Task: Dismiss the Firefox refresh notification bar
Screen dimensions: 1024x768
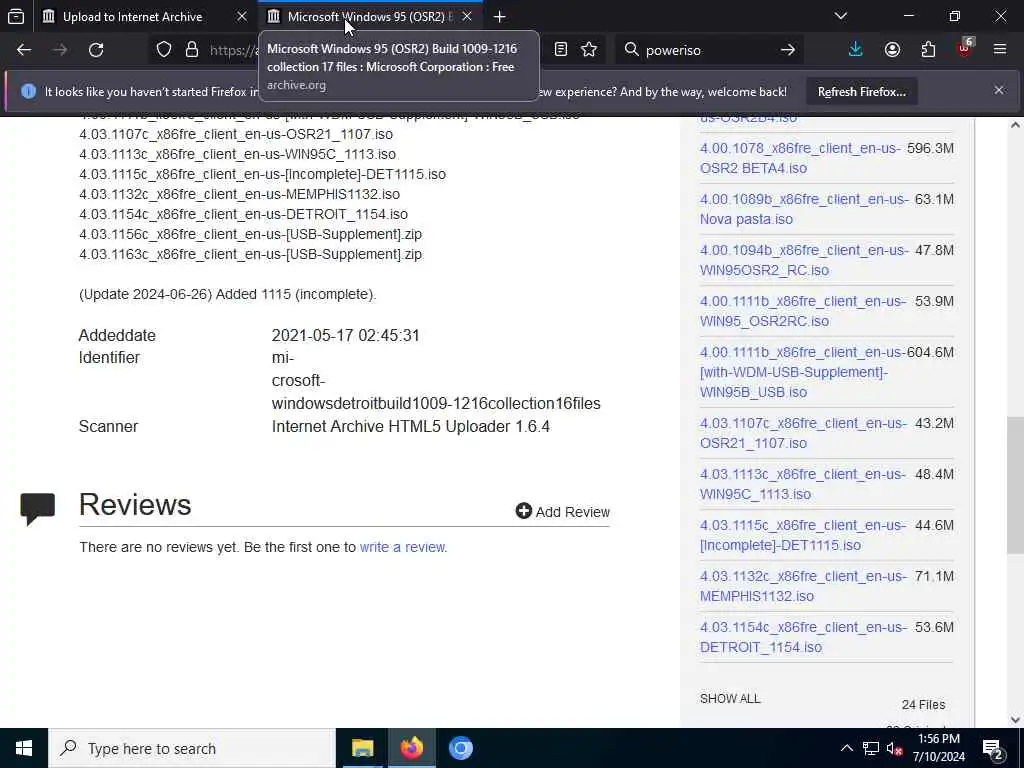Action: [999, 90]
